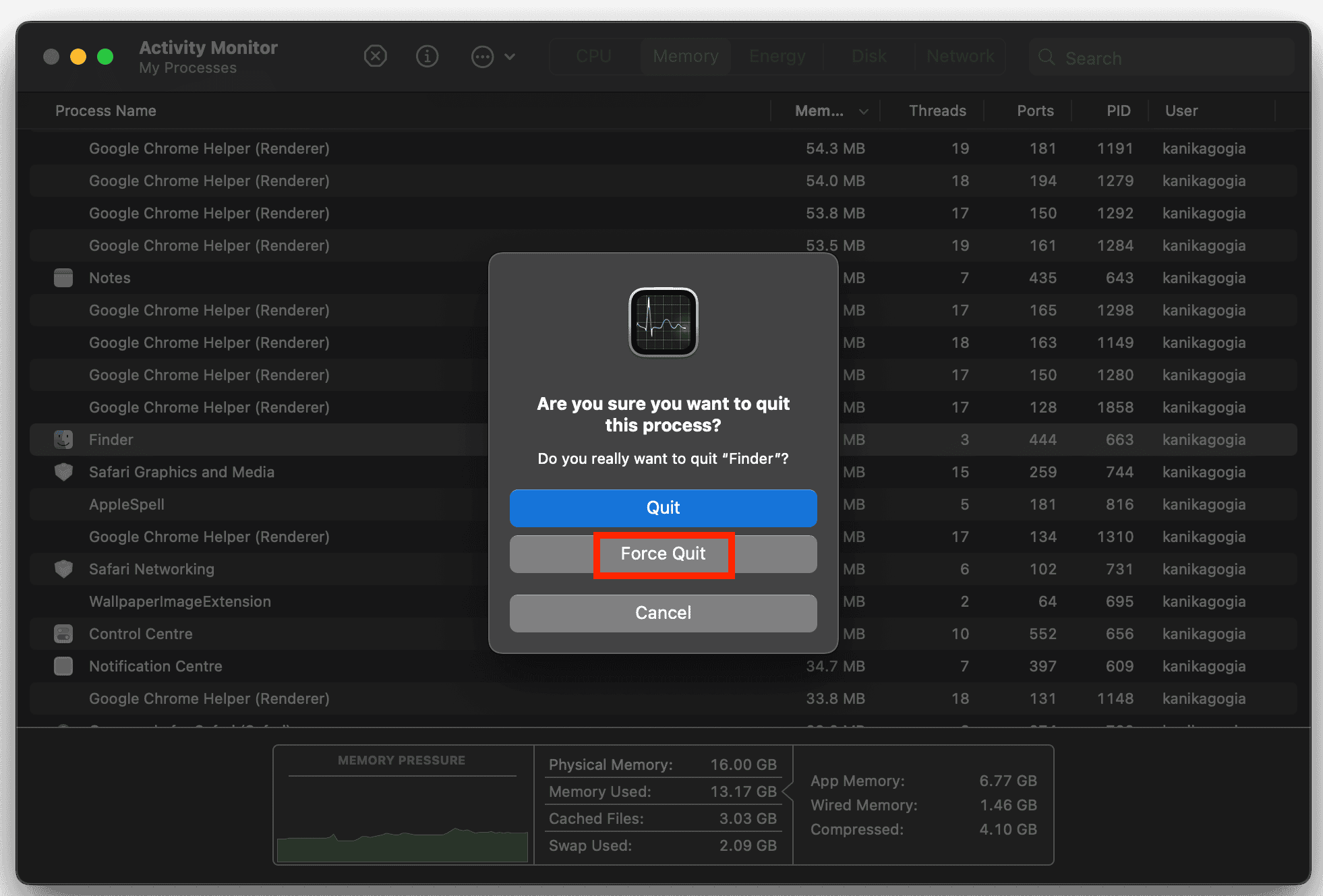Click into the Search field
The image size is (1323, 896).
pyautogui.click(x=1161, y=58)
